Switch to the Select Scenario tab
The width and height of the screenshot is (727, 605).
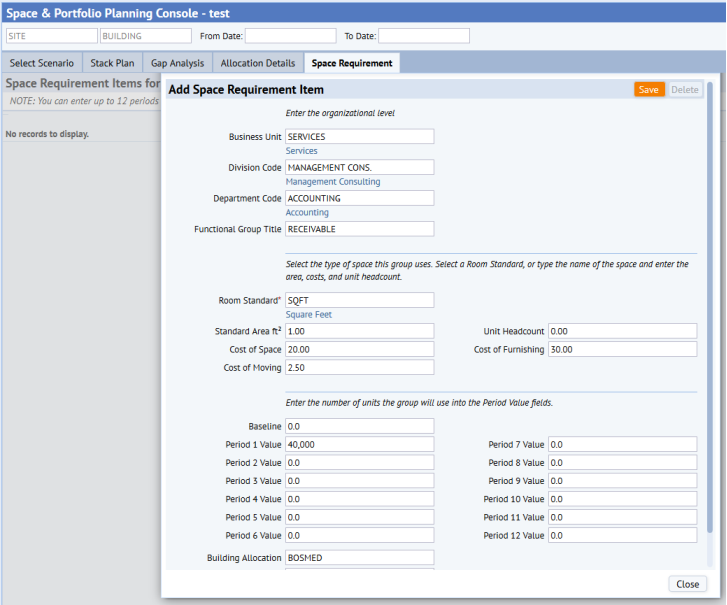pos(41,63)
